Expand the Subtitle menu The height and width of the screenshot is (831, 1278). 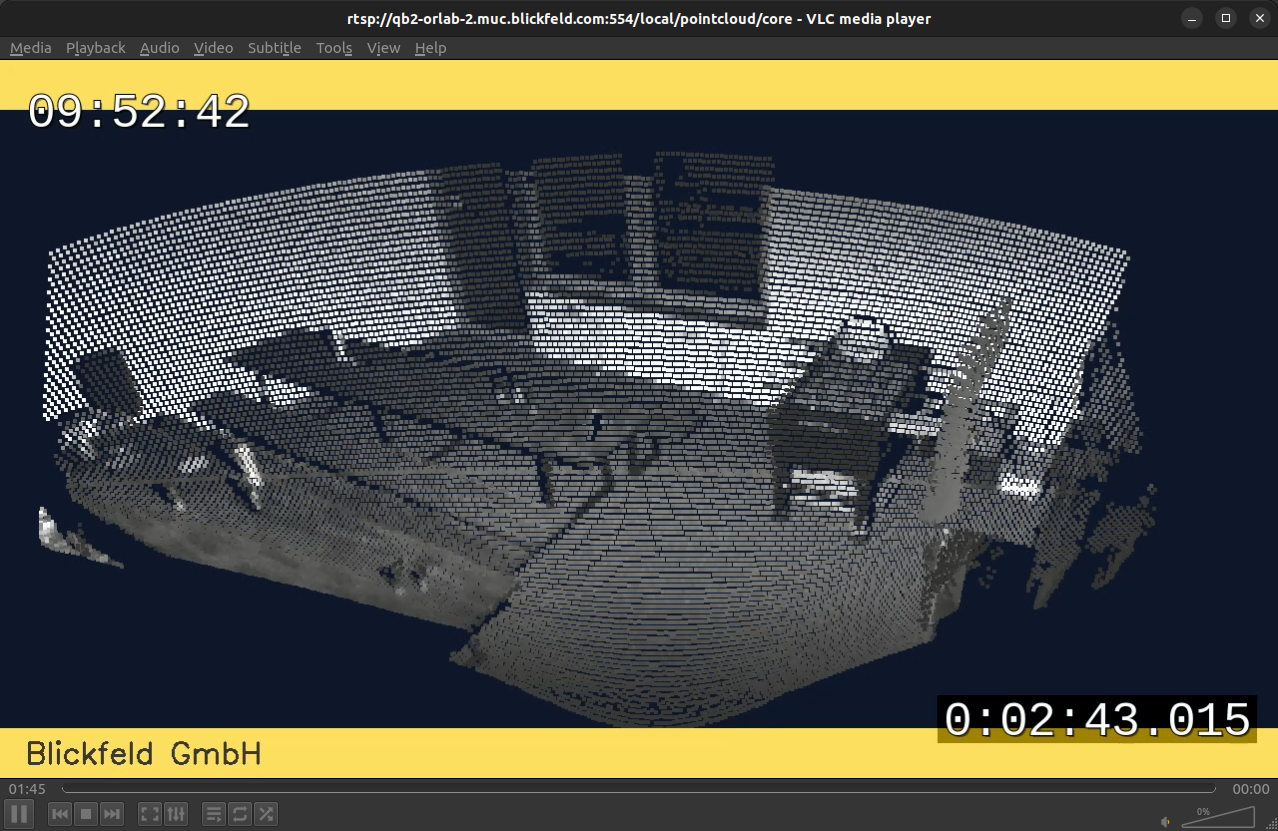click(x=274, y=48)
